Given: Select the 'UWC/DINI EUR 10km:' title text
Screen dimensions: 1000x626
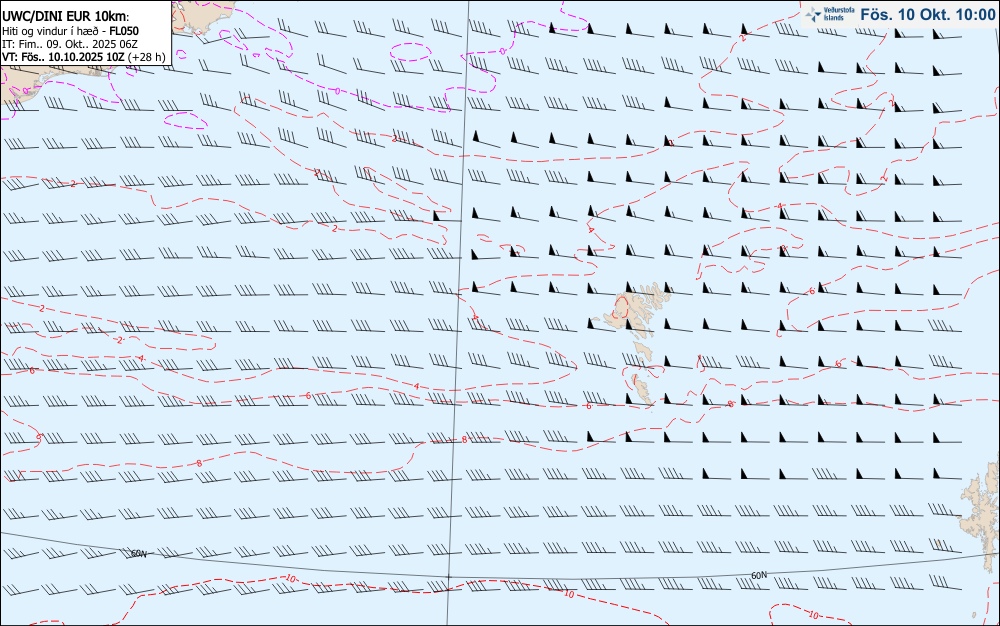Looking at the screenshot, I should click(66, 17).
